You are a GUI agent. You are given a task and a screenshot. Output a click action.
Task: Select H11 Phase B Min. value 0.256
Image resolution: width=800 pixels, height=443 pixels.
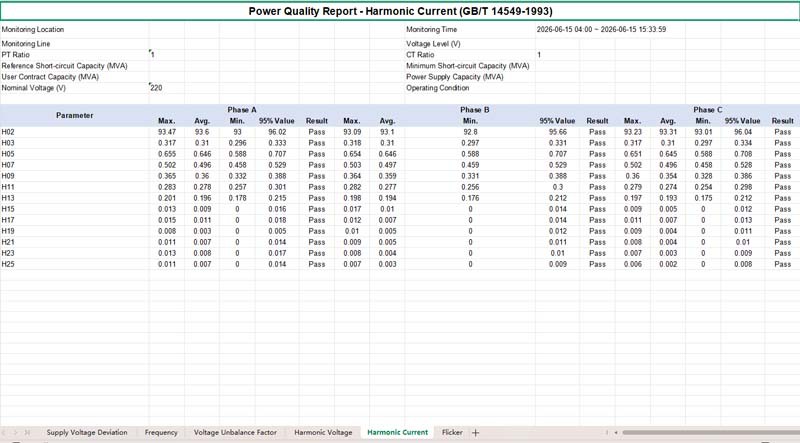tap(470, 187)
